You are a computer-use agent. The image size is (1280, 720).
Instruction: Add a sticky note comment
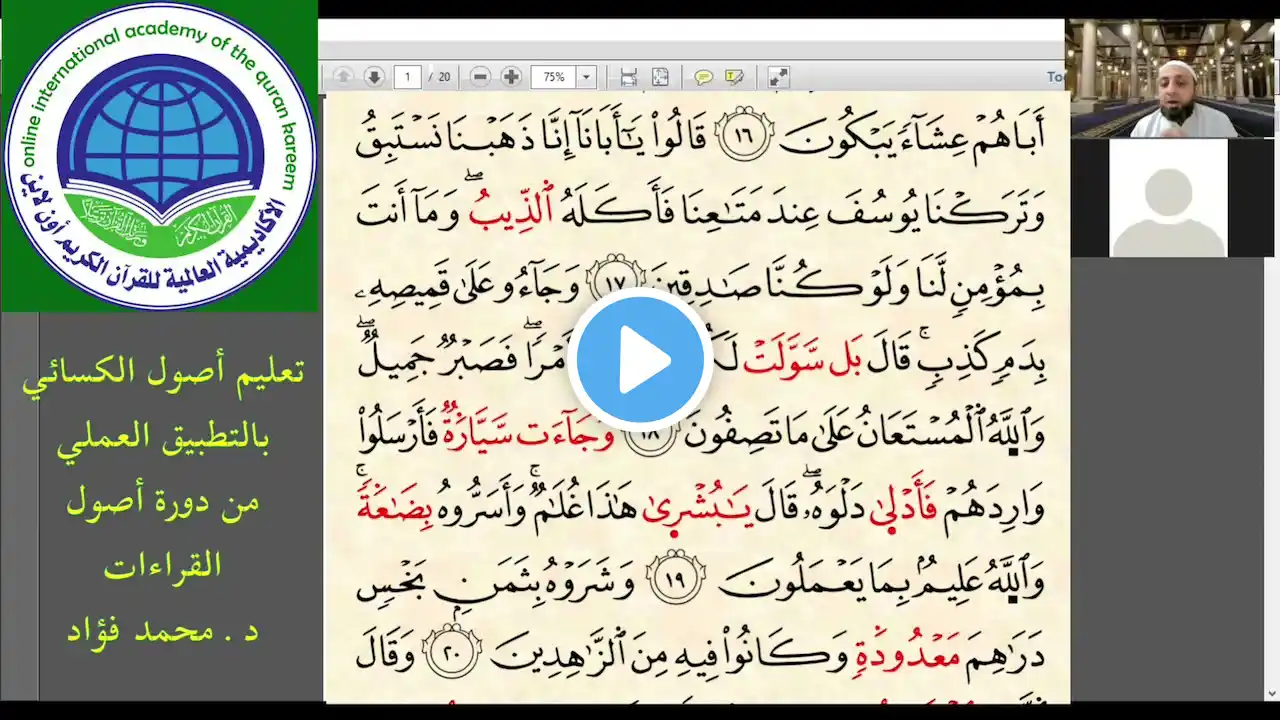click(x=704, y=77)
